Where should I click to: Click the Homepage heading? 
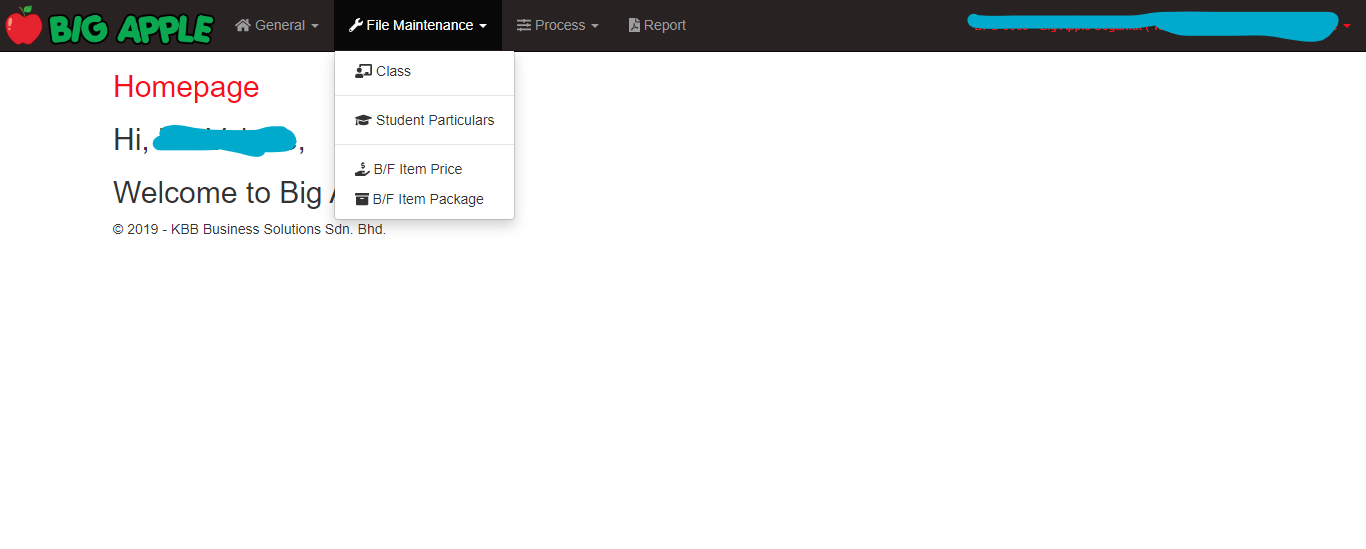click(186, 87)
